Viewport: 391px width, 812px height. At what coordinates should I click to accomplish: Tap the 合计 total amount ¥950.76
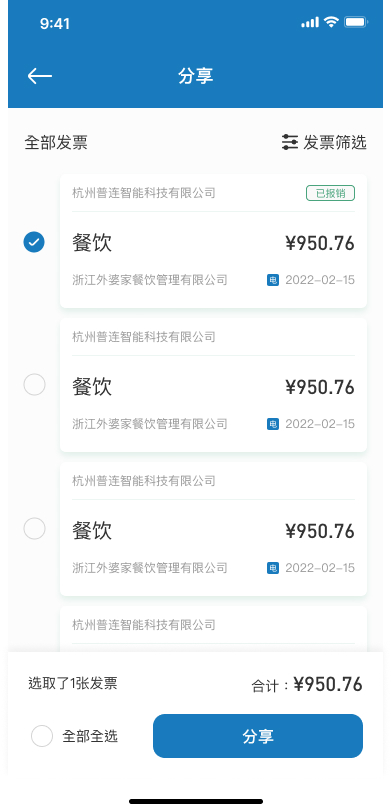click(328, 685)
